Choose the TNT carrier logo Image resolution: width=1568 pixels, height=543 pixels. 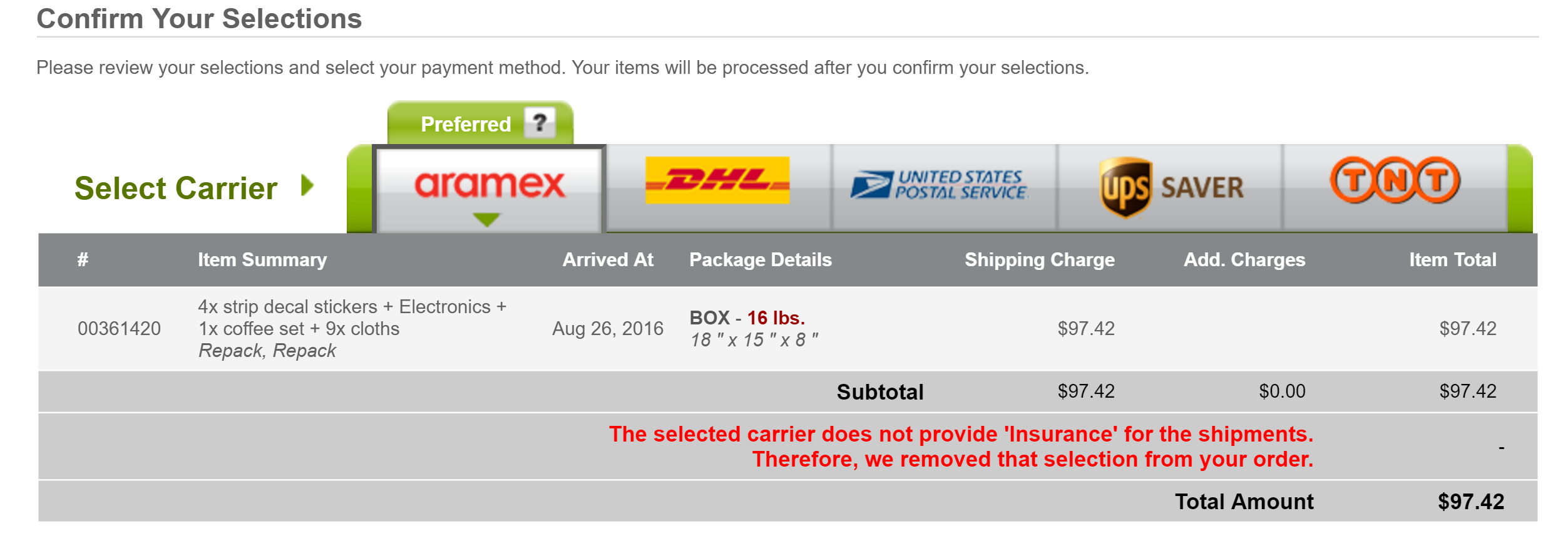click(1395, 180)
